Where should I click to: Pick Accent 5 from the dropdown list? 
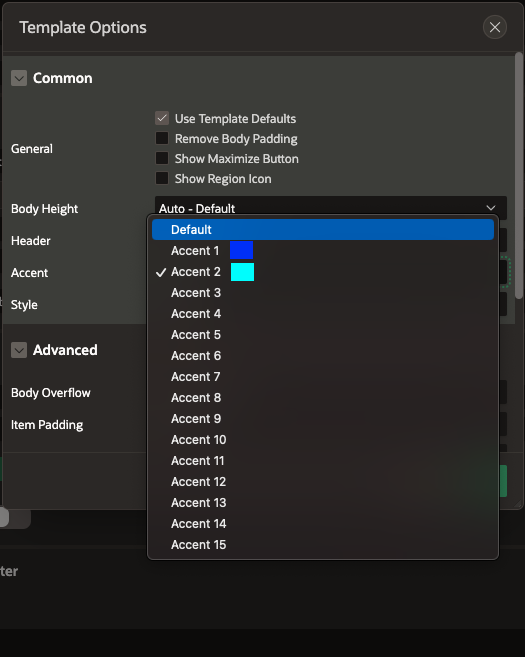(x=323, y=335)
